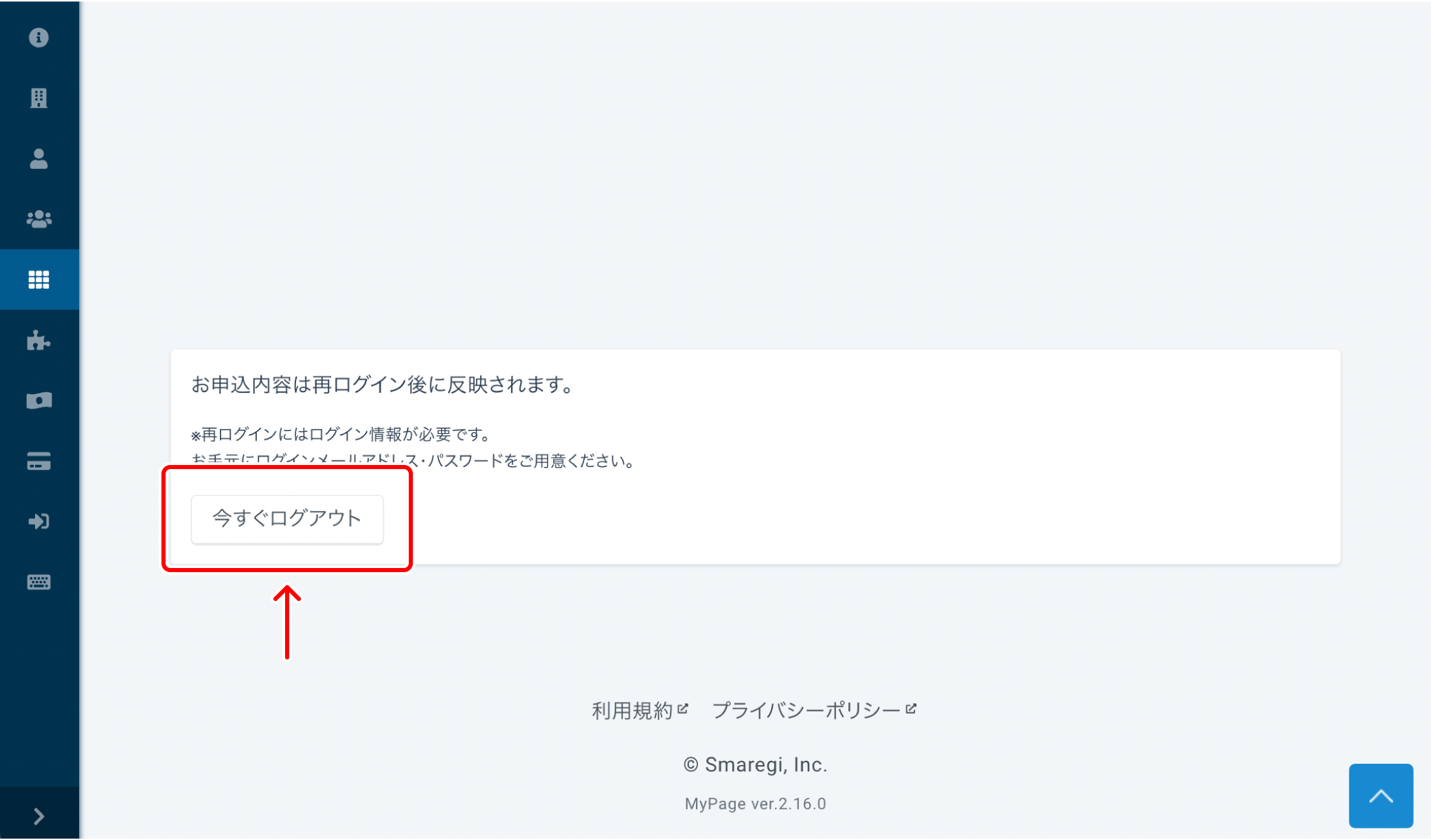Viewport: 1431px width, 840px height.
Task: Open the 利用規約 link
Action: [x=632, y=711]
